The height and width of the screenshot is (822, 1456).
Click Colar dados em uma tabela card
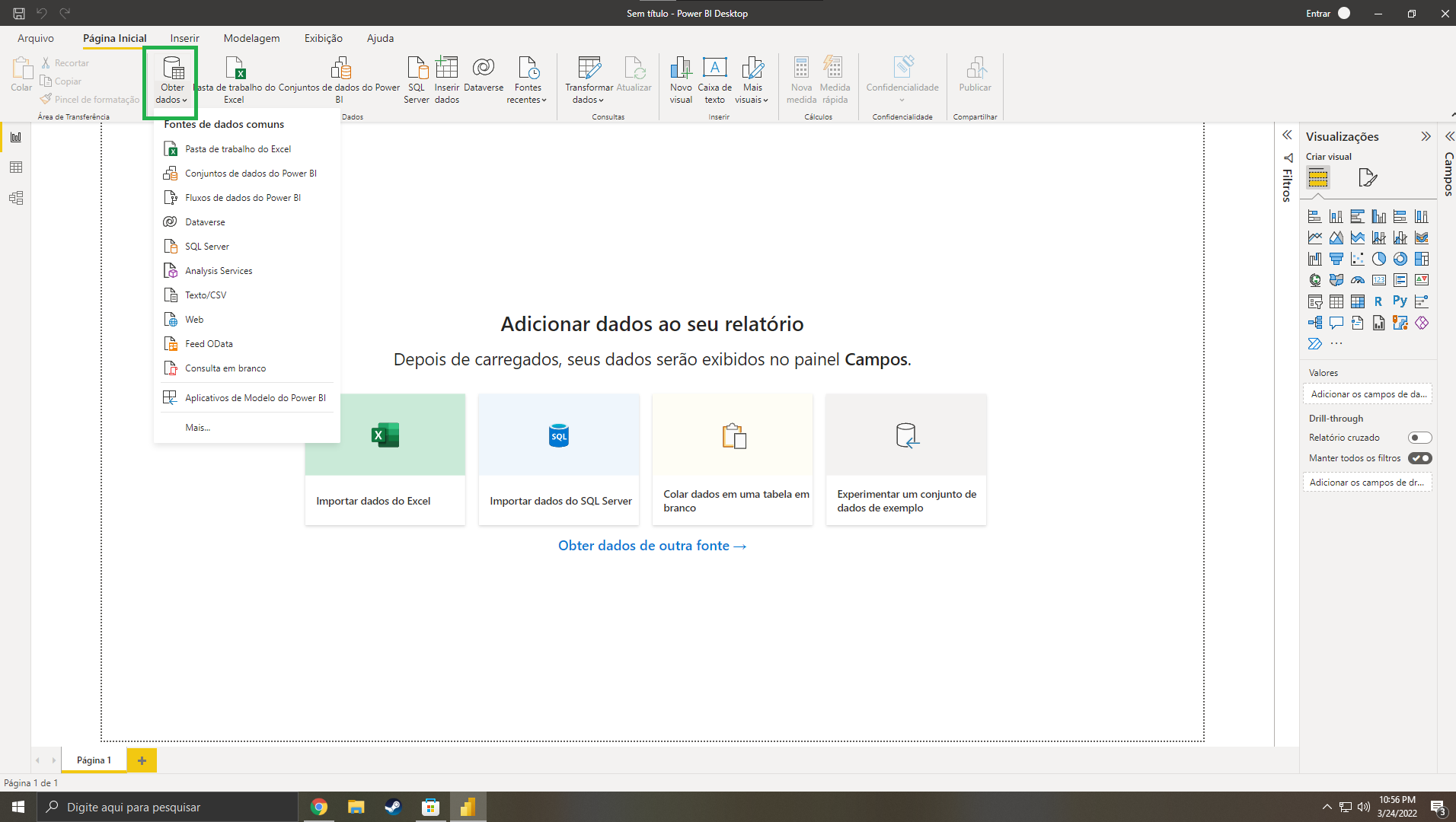(733, 459)
